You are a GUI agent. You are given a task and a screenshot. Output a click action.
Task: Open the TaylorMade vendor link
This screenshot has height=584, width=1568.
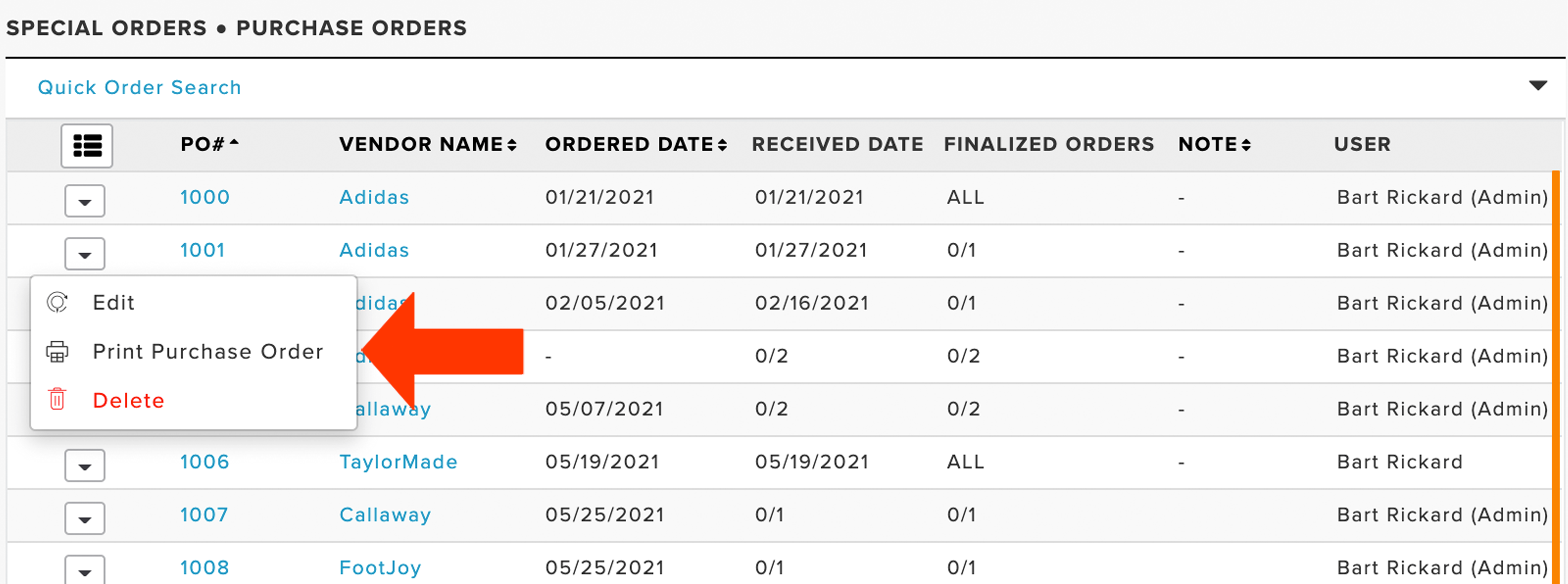(398, 462)
